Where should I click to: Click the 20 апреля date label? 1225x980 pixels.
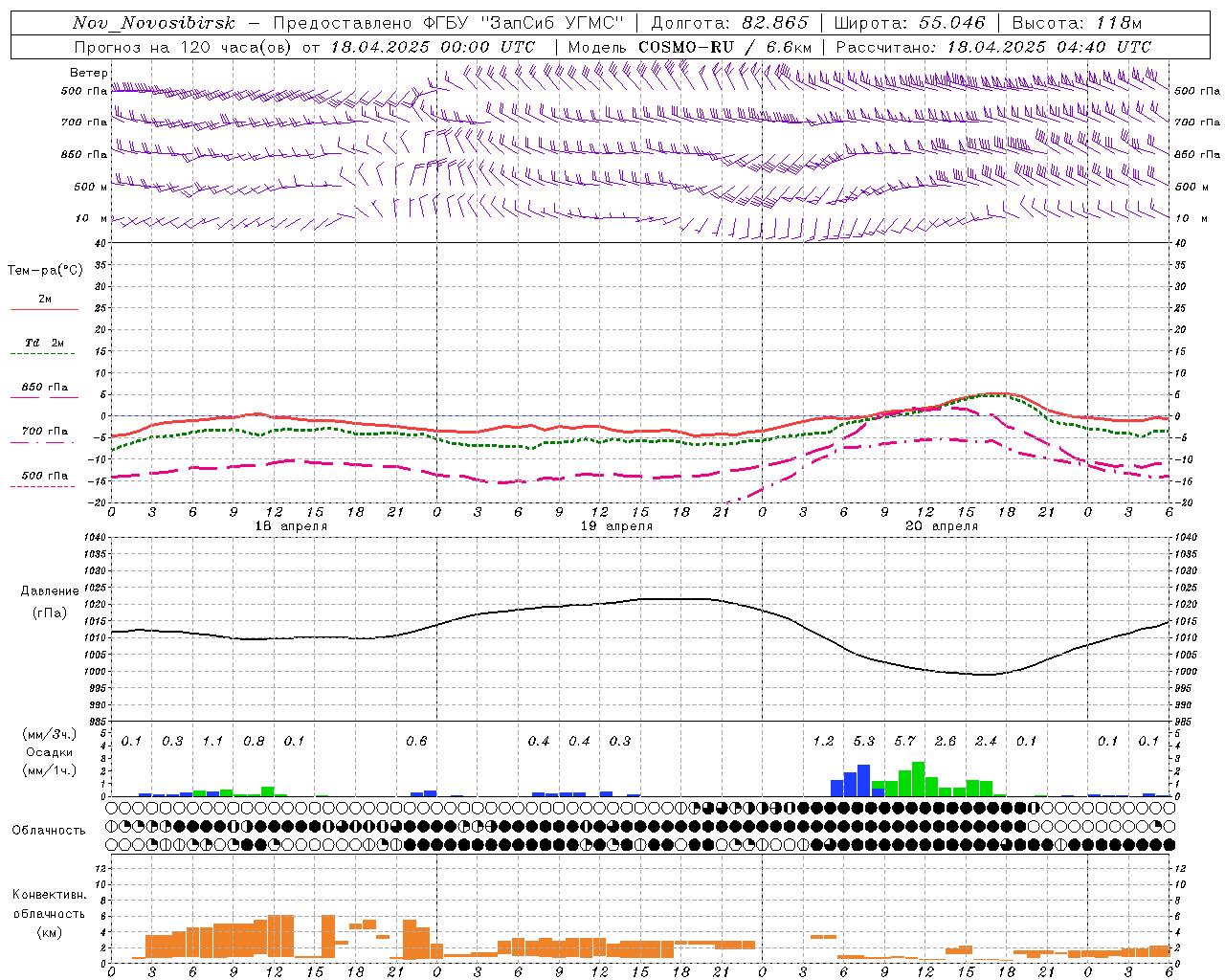click(943, 526)
